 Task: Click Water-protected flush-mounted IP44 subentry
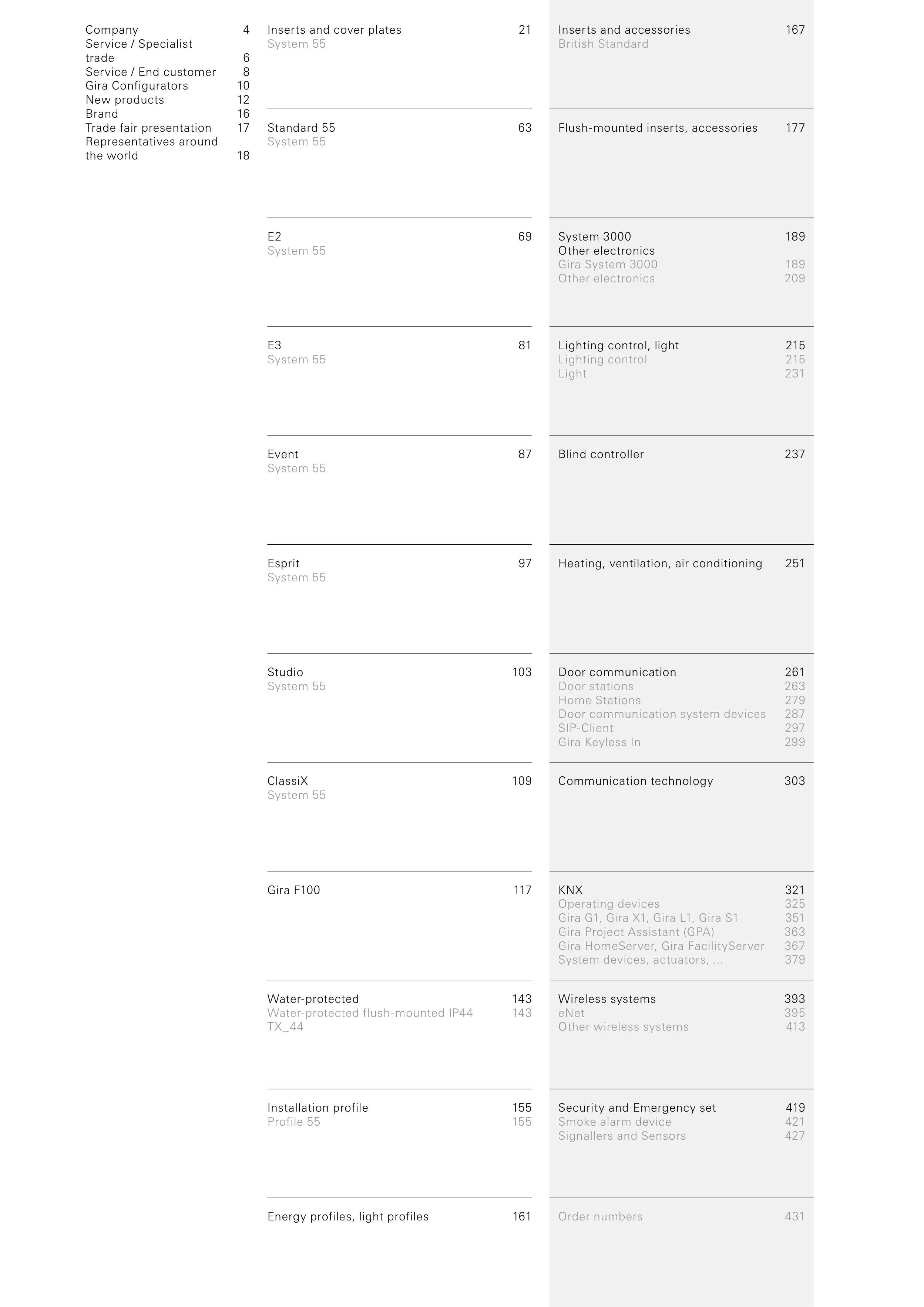click(x=370, y=1013)
